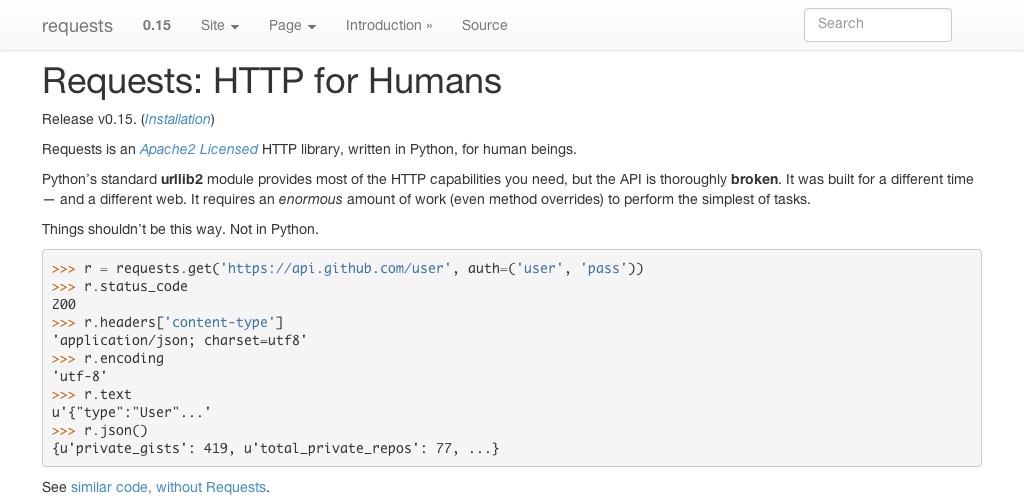The image size is (1024, 500).
Task: Focus the Search input field
Action: pyautogui.click(x=877, y=24)
